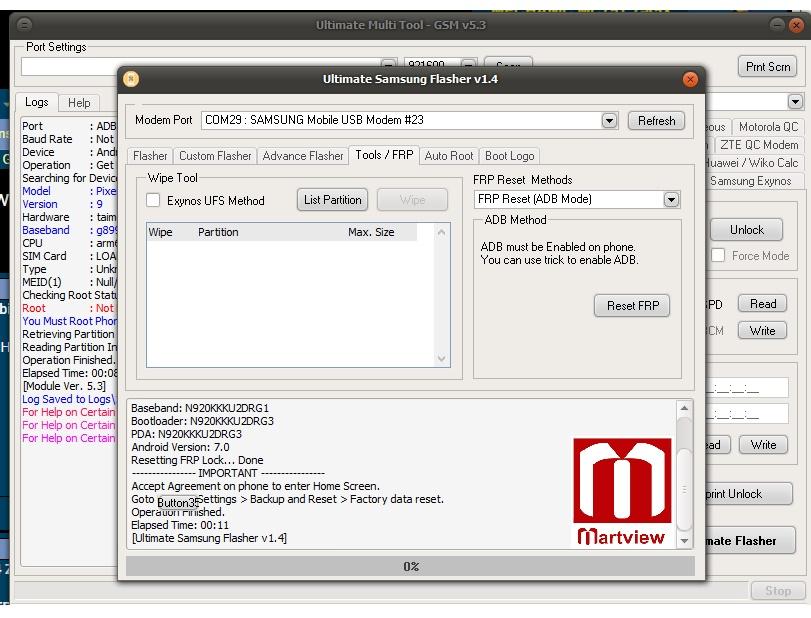Screen dimensions: 811x618
Task: Click the Prnt Scrn button
Action: point(768,67)
